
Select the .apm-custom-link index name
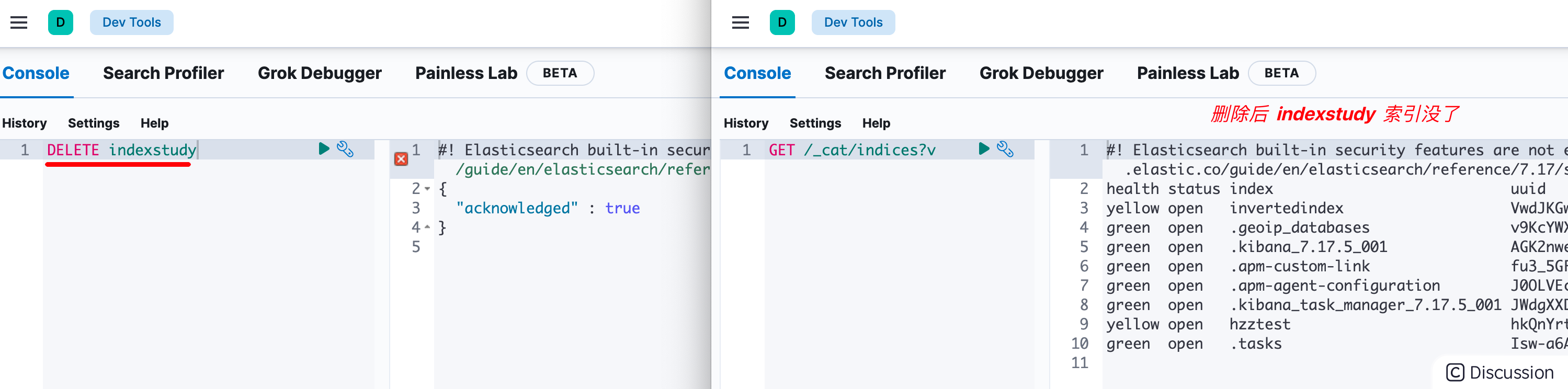click(1300, 267)
